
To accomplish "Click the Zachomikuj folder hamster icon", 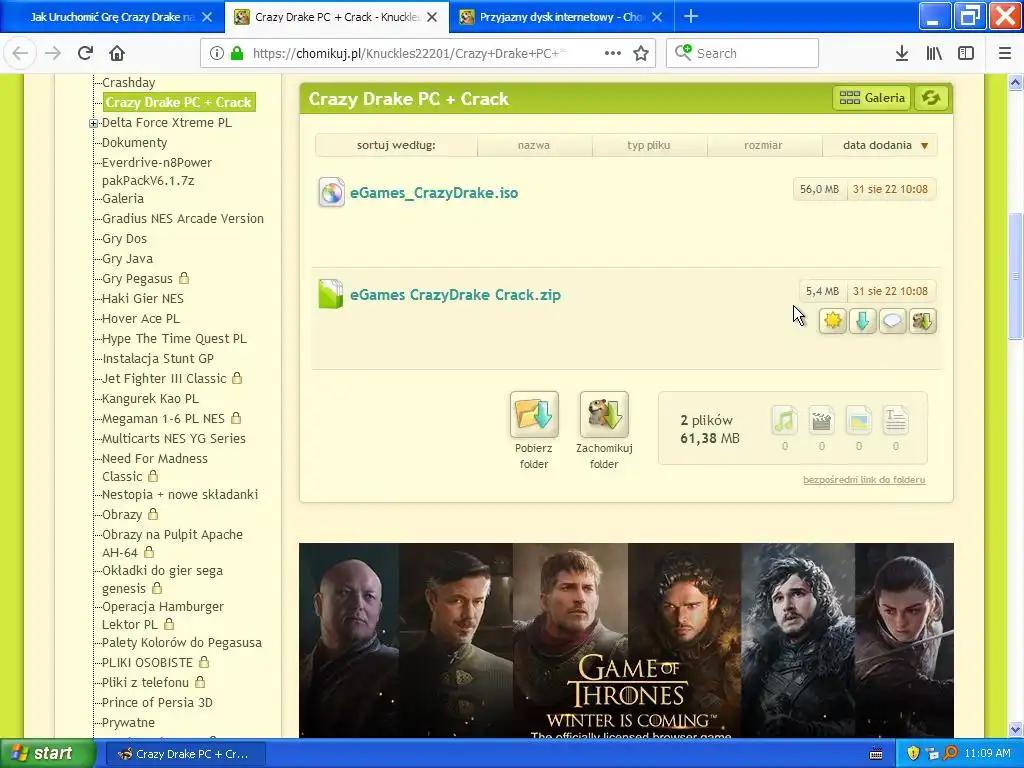I will (x=604, y=414).
